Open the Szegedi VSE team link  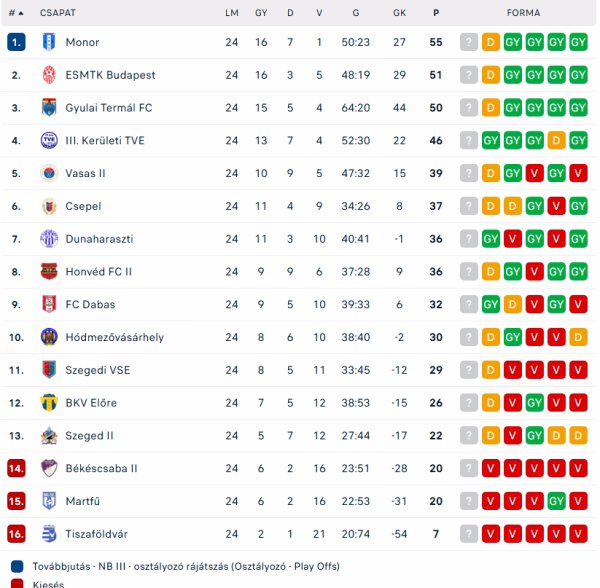coord(97,370)
